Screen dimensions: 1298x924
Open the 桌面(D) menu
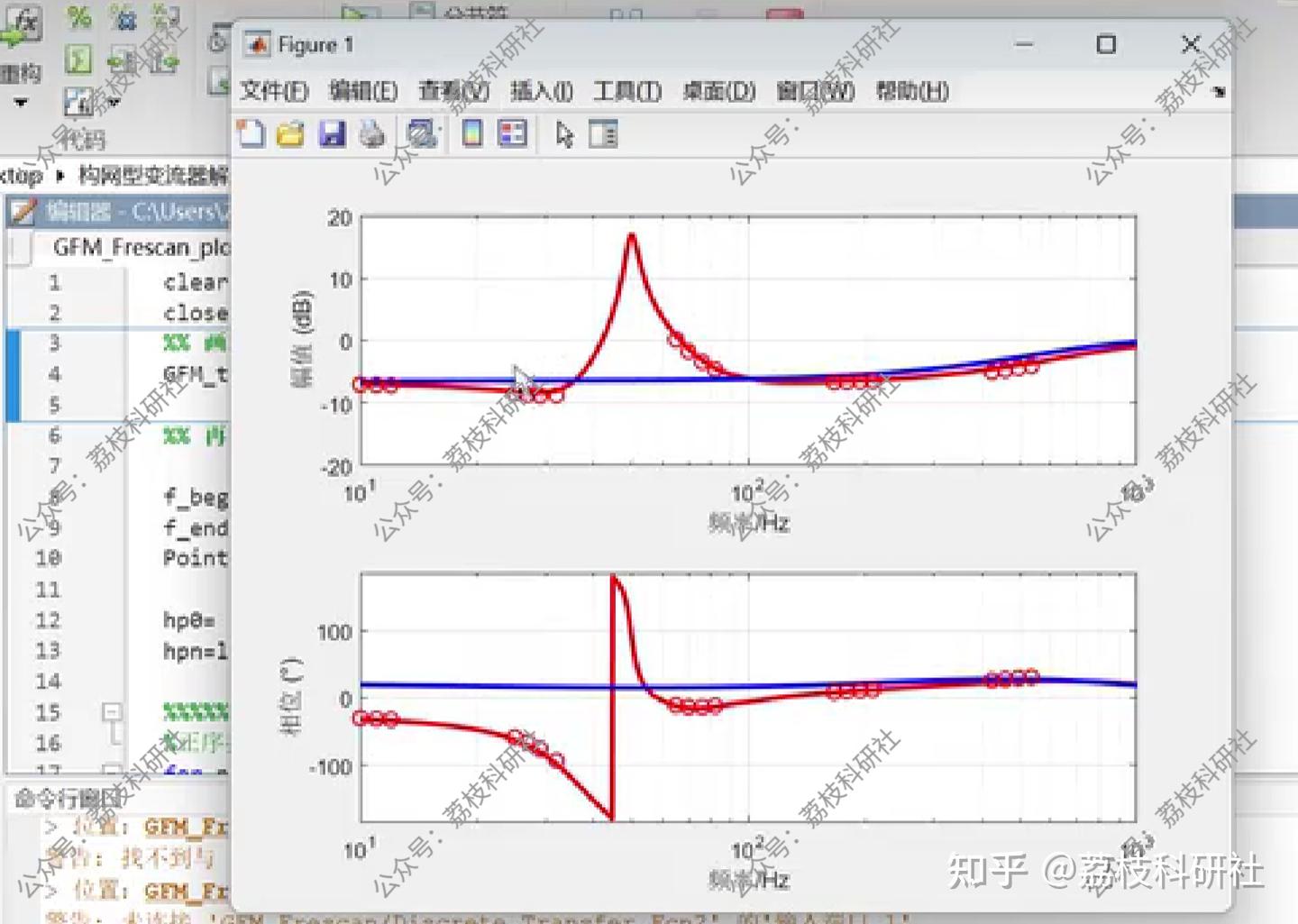click(x=718, y=91)
